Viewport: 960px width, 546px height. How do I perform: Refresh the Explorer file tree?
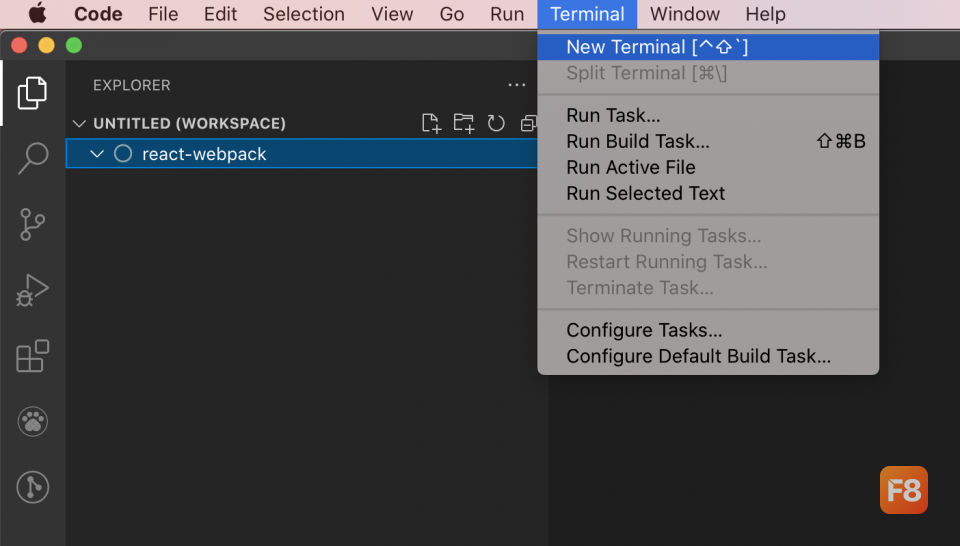click(496, 123)
